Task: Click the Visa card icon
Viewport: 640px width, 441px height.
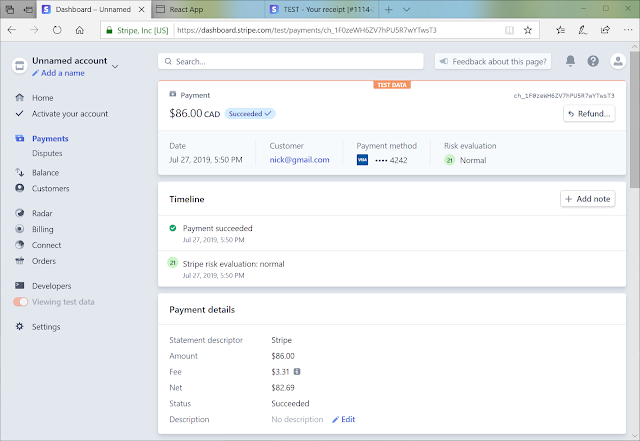Action: (362, 160)
